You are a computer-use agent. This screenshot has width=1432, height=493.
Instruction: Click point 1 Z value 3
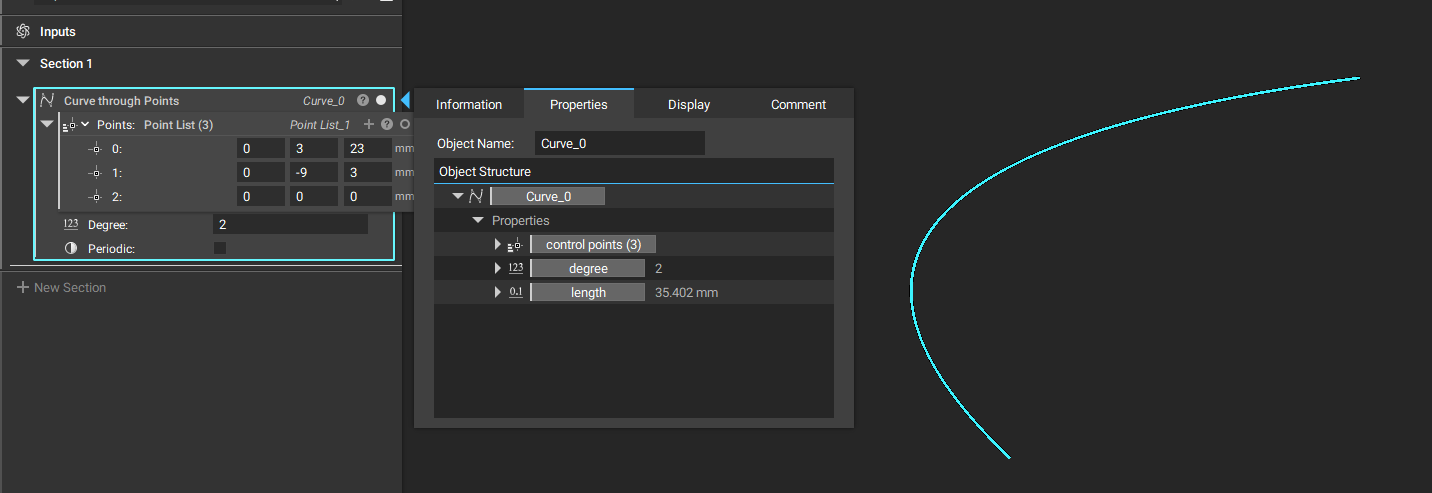coord(367,172)
